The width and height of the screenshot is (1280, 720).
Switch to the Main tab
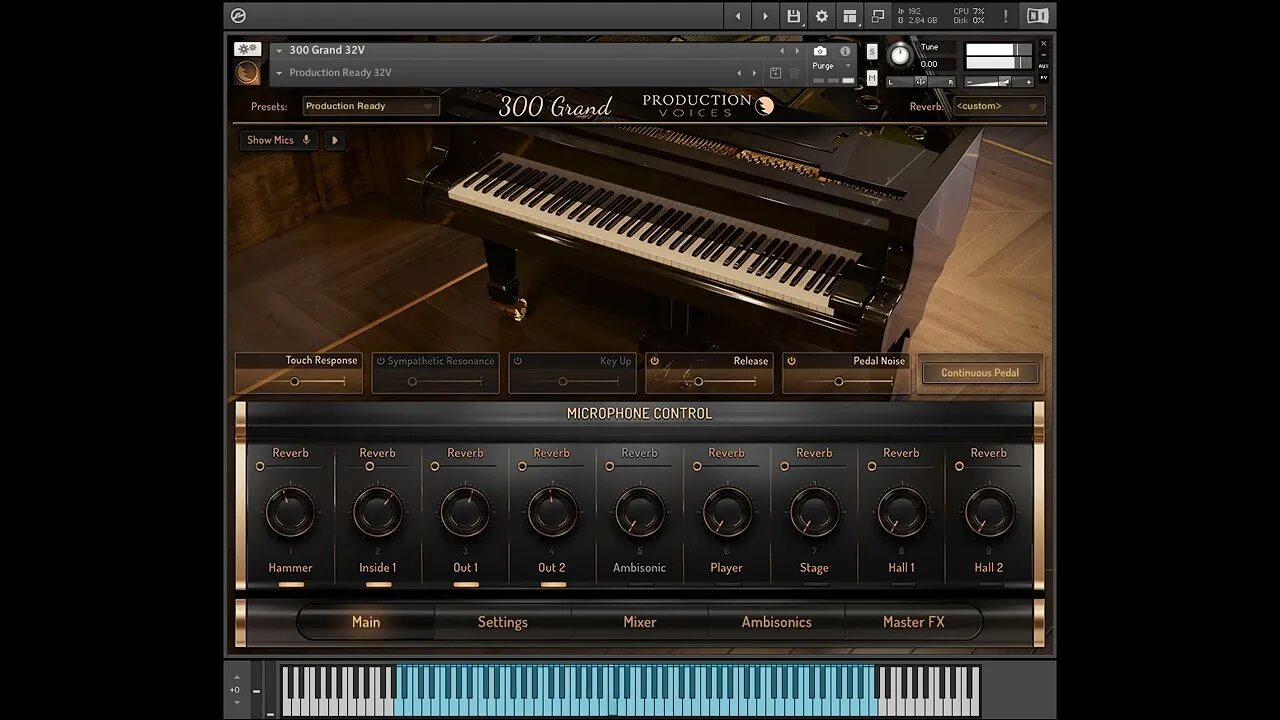pos(366,622)
